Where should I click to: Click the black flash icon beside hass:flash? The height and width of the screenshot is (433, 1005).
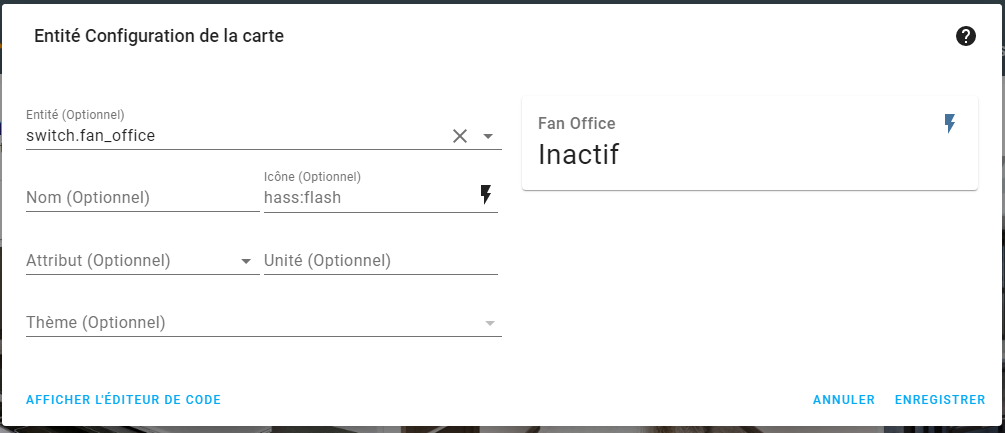(486, 195)
